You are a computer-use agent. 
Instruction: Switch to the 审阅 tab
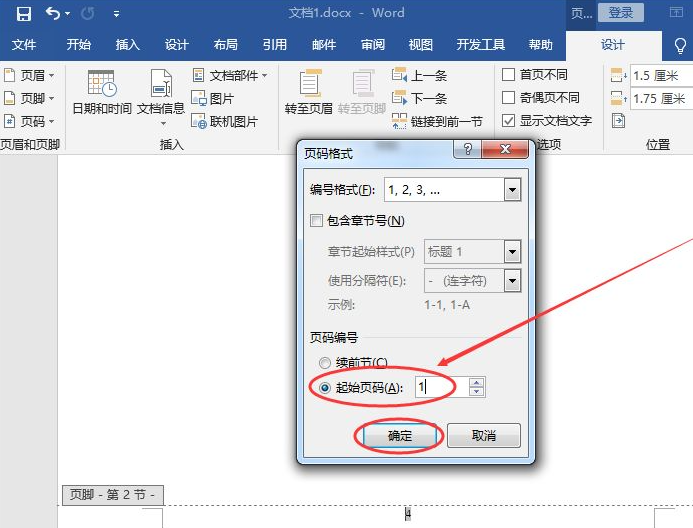coord(373,45)
